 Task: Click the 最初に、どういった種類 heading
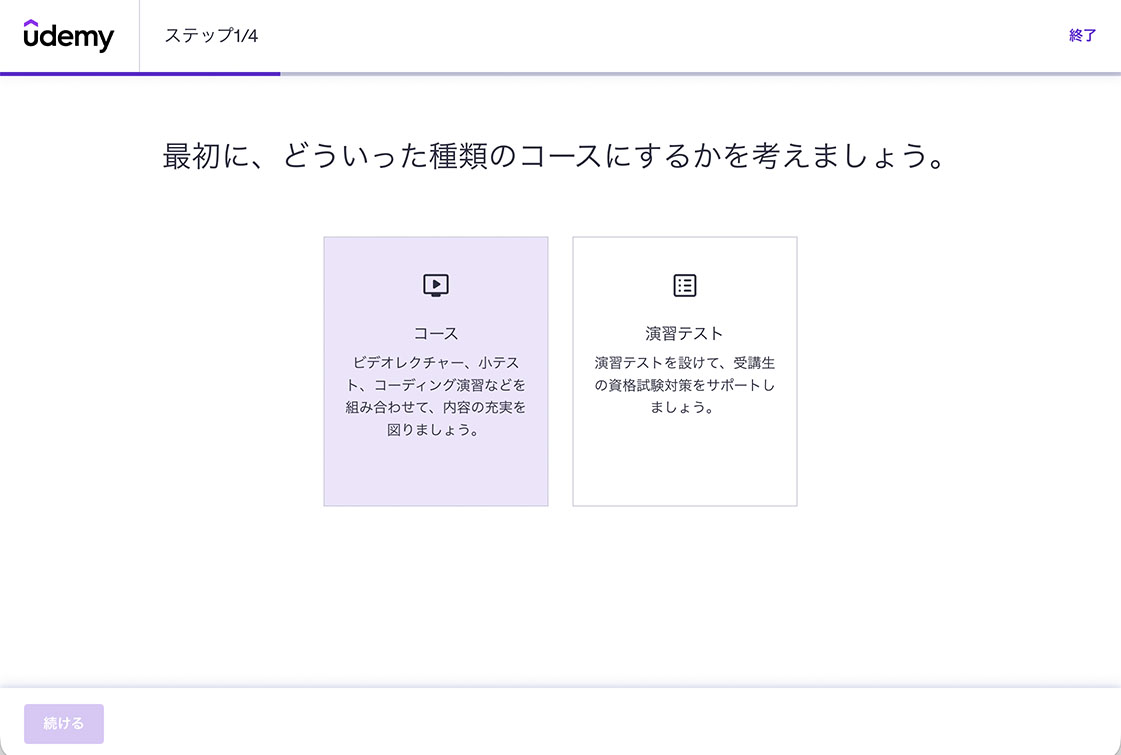pyautogui.click(x=554, y=158)
